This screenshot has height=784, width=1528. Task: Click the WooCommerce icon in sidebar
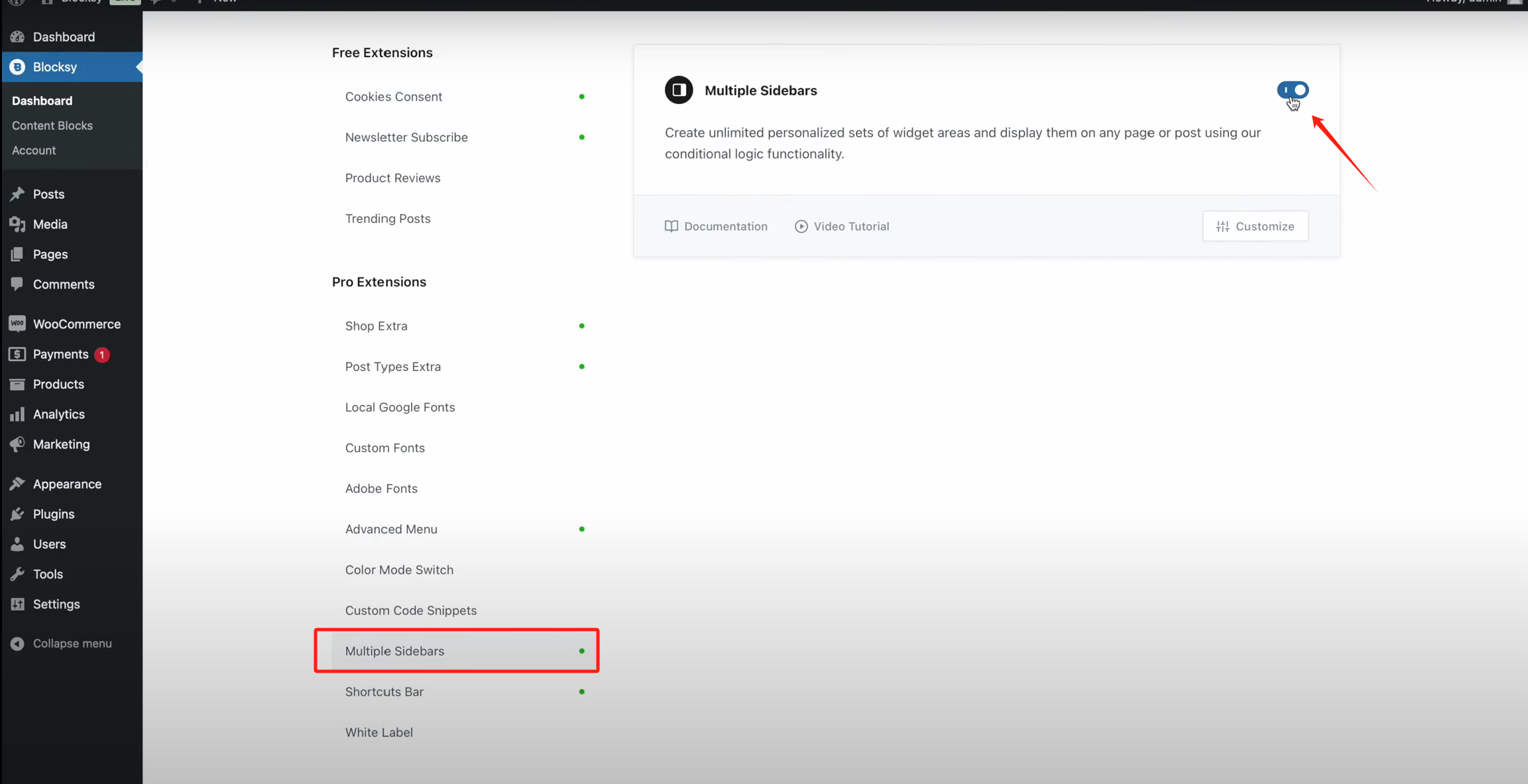point(17,324)
